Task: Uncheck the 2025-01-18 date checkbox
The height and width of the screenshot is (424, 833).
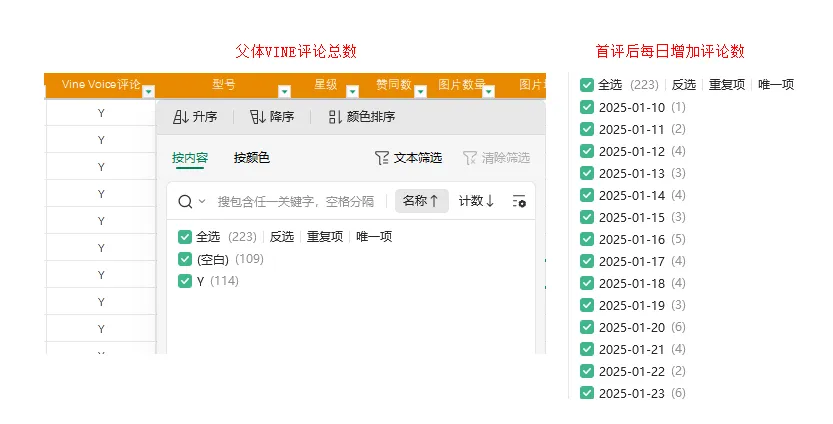Action: (587, 283)
